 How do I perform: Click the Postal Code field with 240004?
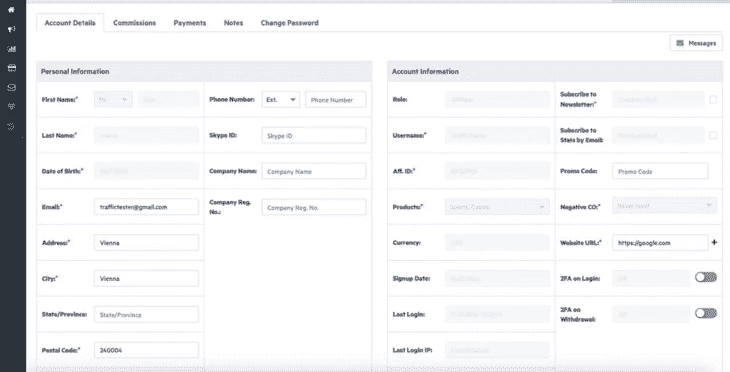146,350
